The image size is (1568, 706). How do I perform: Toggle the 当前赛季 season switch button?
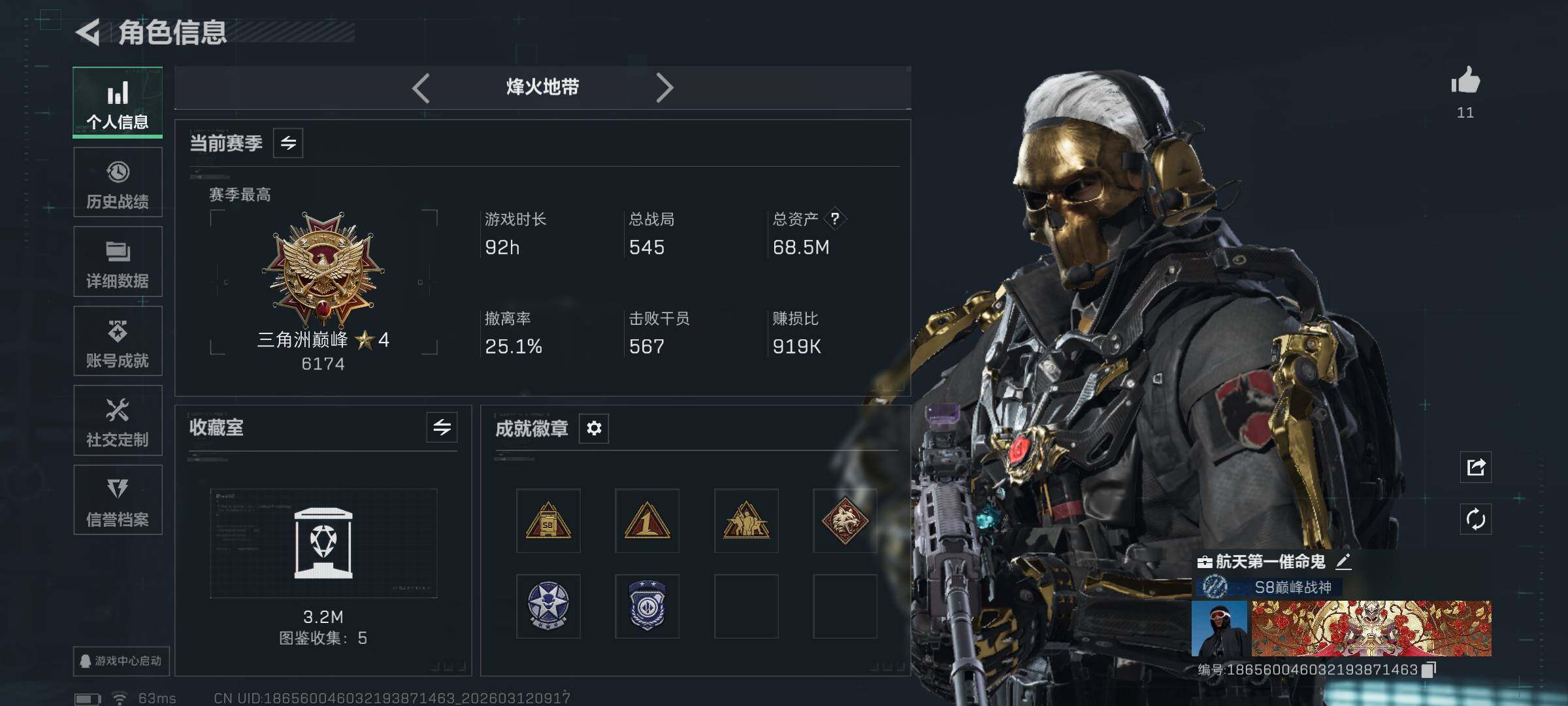(x=288, y=143)
